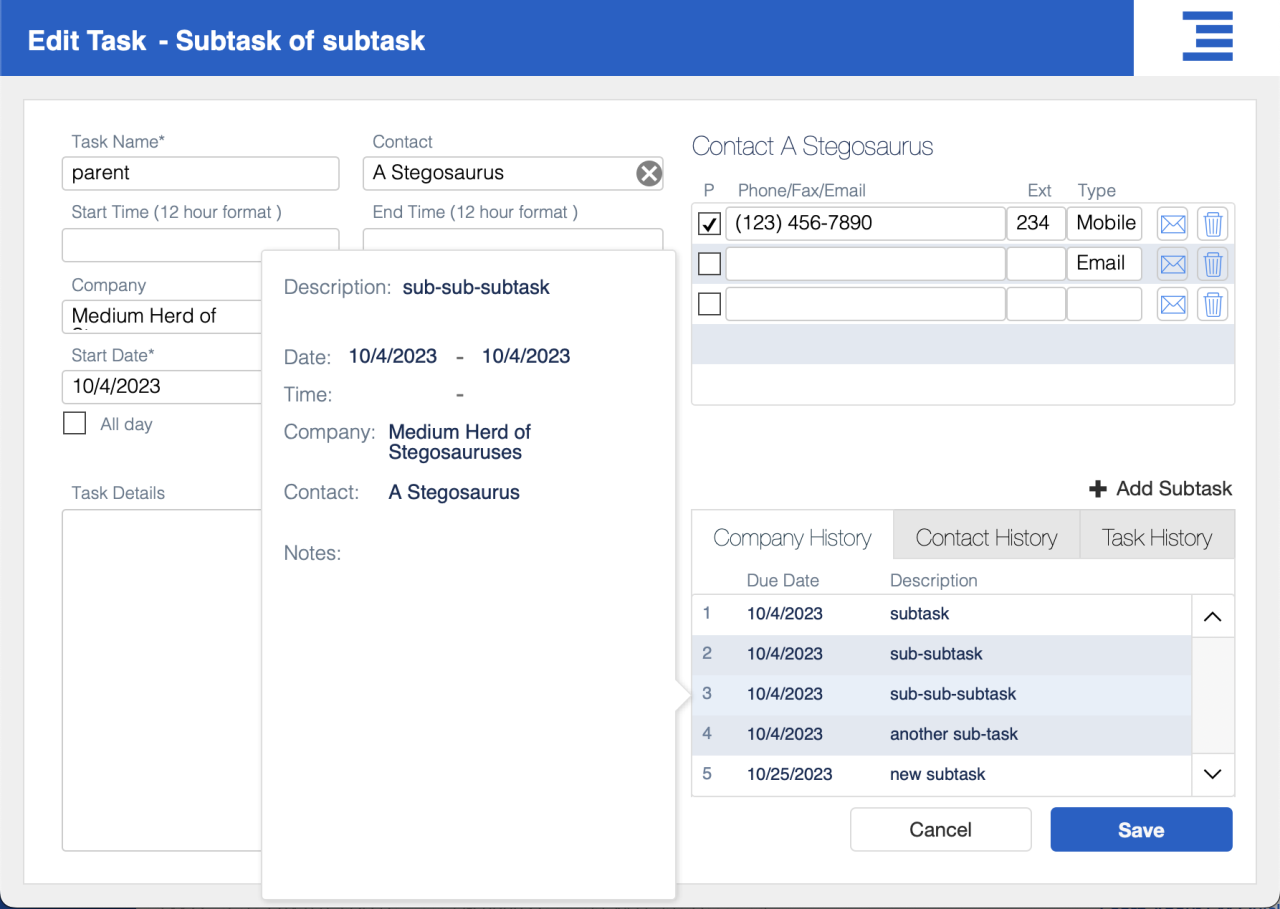Click the blank phone field in the Email row
Screen dimensions: 1280x909
coord(865,263)
